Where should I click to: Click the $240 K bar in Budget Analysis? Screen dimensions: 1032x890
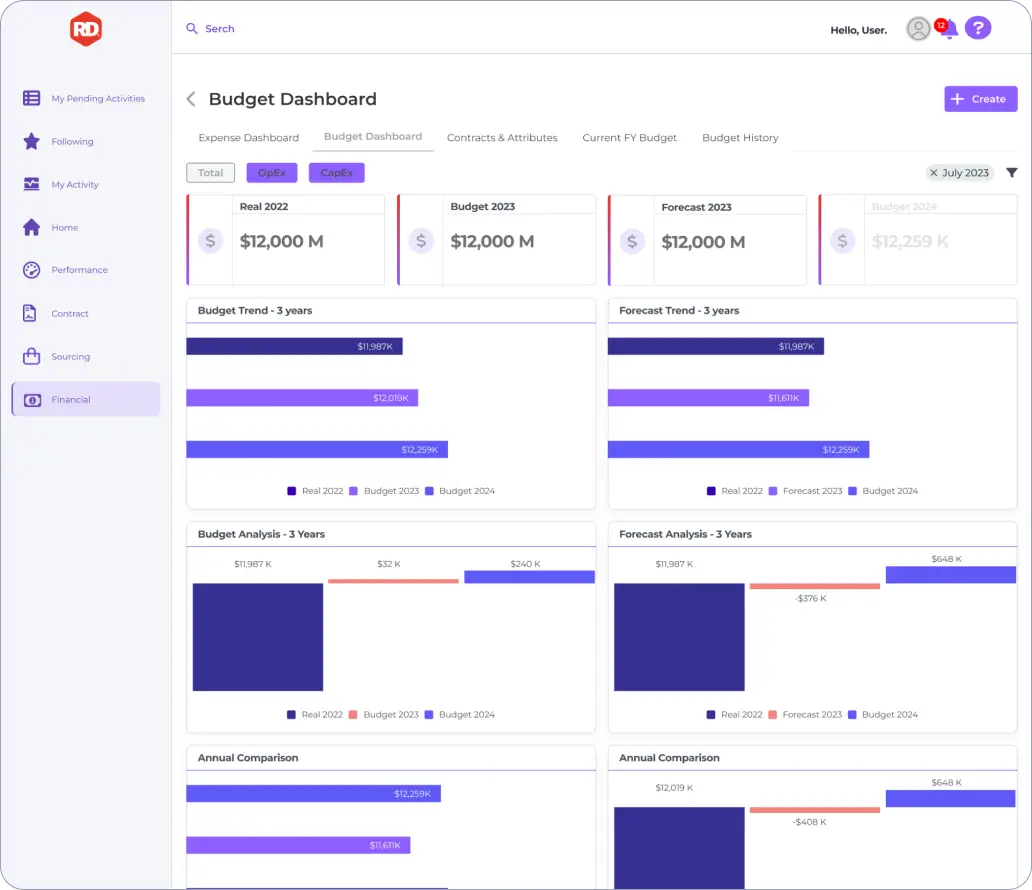click(529, 577)
